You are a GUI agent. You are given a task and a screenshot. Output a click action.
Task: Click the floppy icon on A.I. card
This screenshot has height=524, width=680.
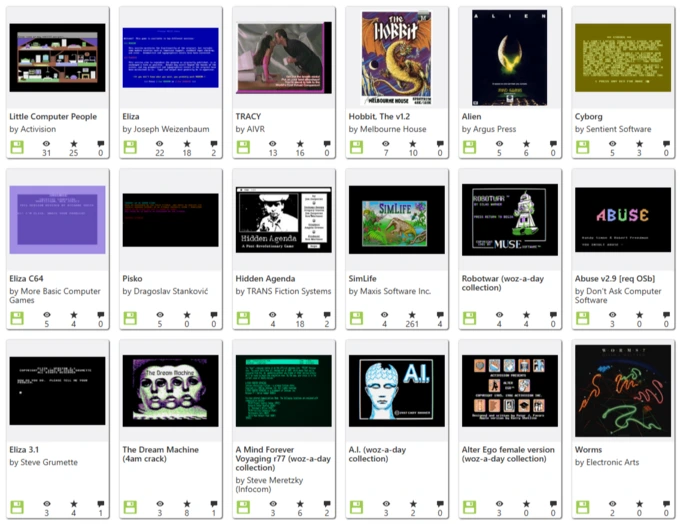(356, 507)
